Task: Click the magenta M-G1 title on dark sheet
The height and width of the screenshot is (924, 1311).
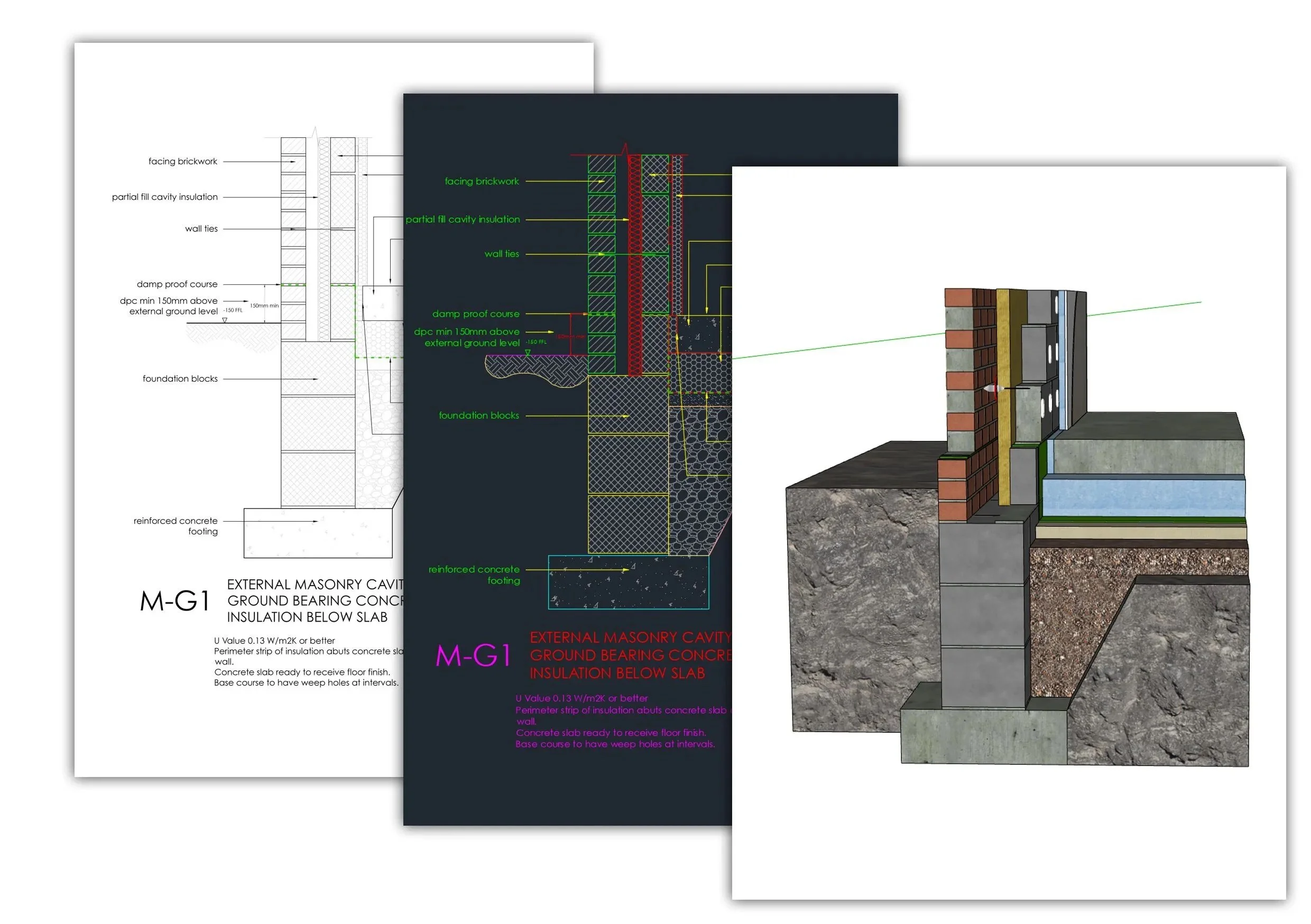Action: point(473,656)
